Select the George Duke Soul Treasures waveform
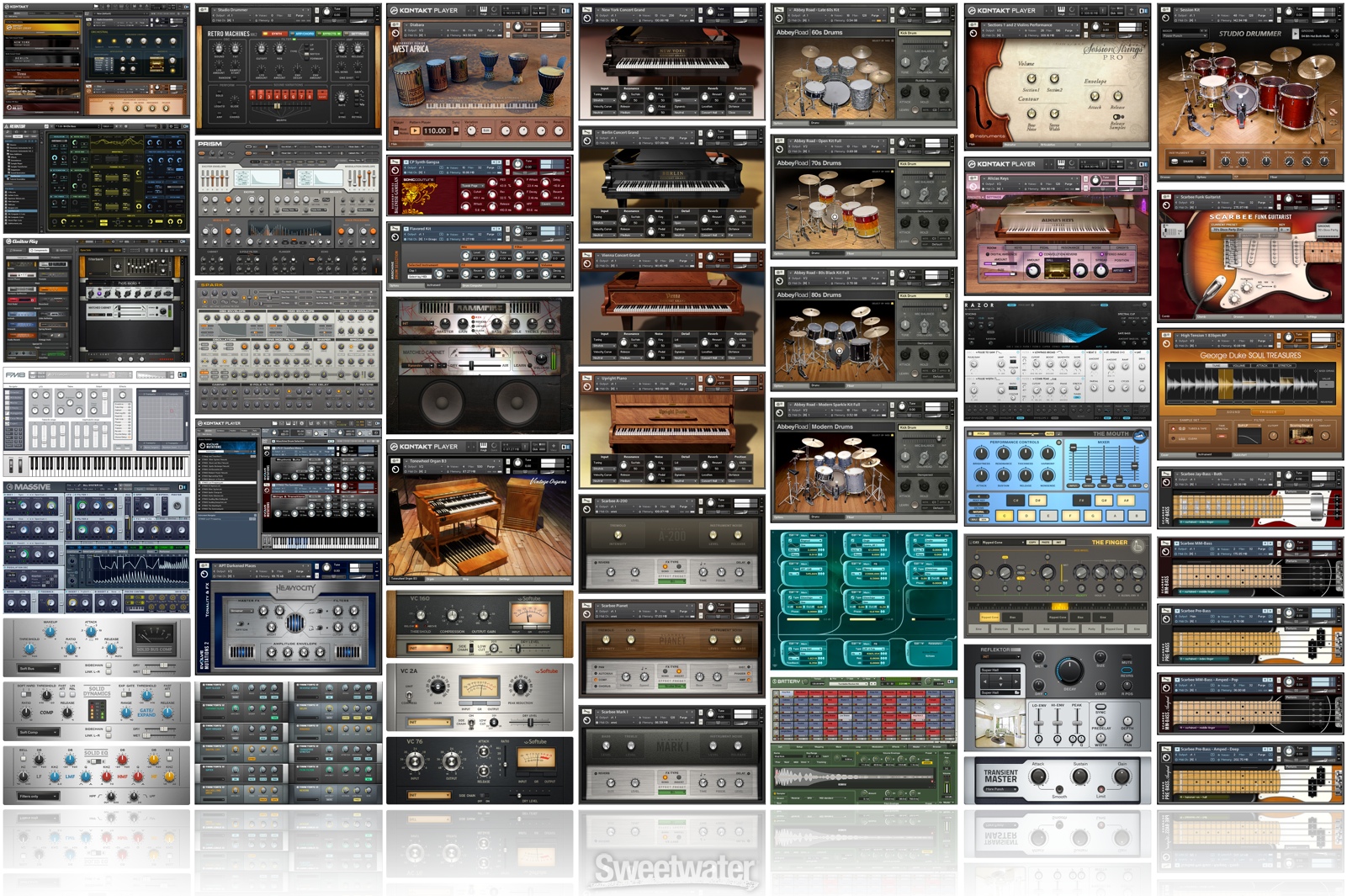This screenshot has height=896, width=1347. (x=1242, y=384)
